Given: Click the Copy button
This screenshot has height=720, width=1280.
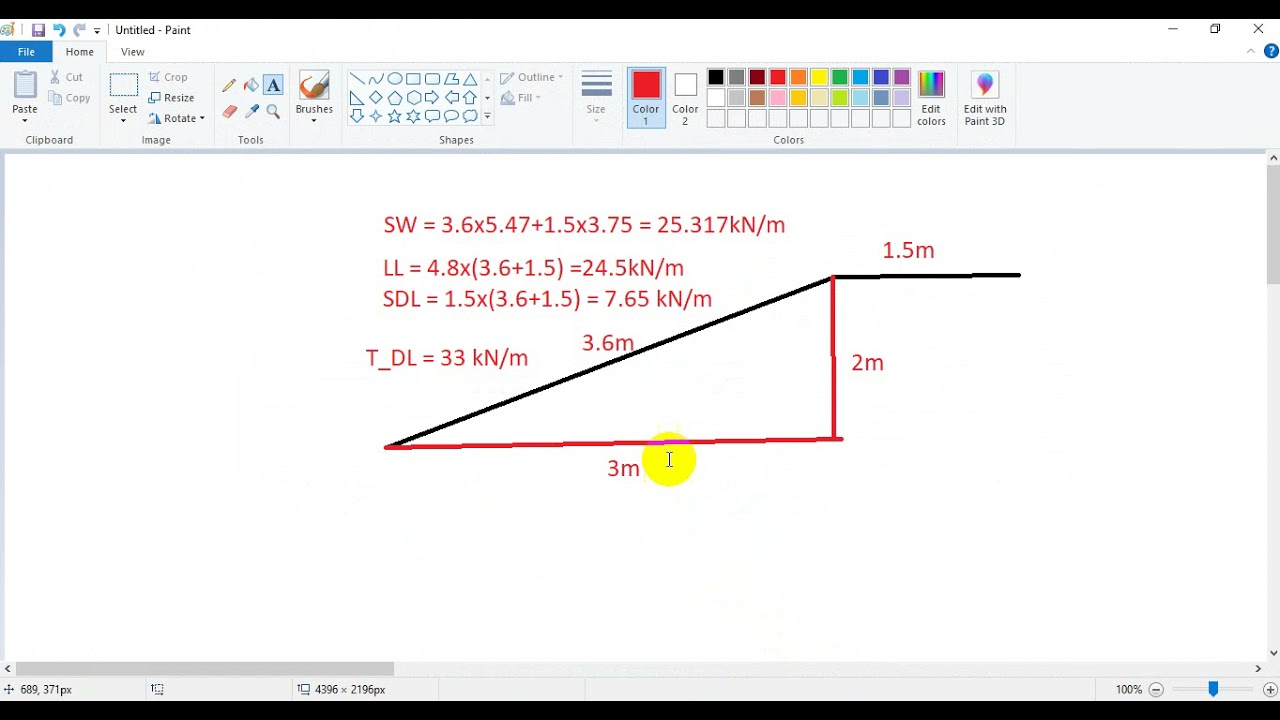Looking at the screenshot, I should pos(68,98).
